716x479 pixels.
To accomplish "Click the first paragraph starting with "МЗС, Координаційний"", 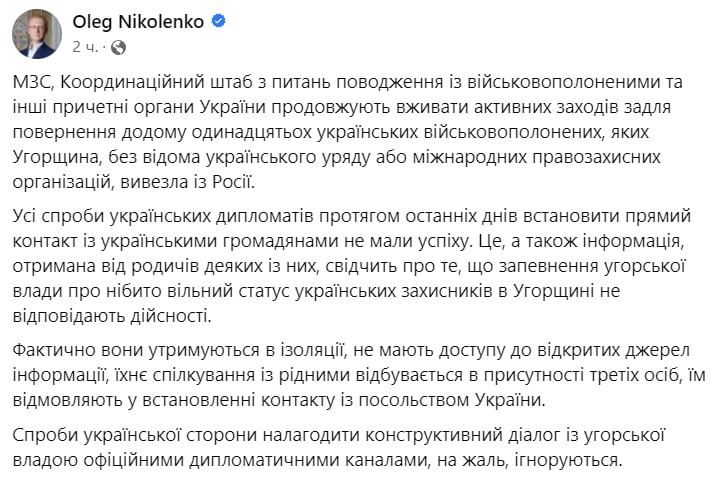I will pyautogui.click(x=347, y=132).
